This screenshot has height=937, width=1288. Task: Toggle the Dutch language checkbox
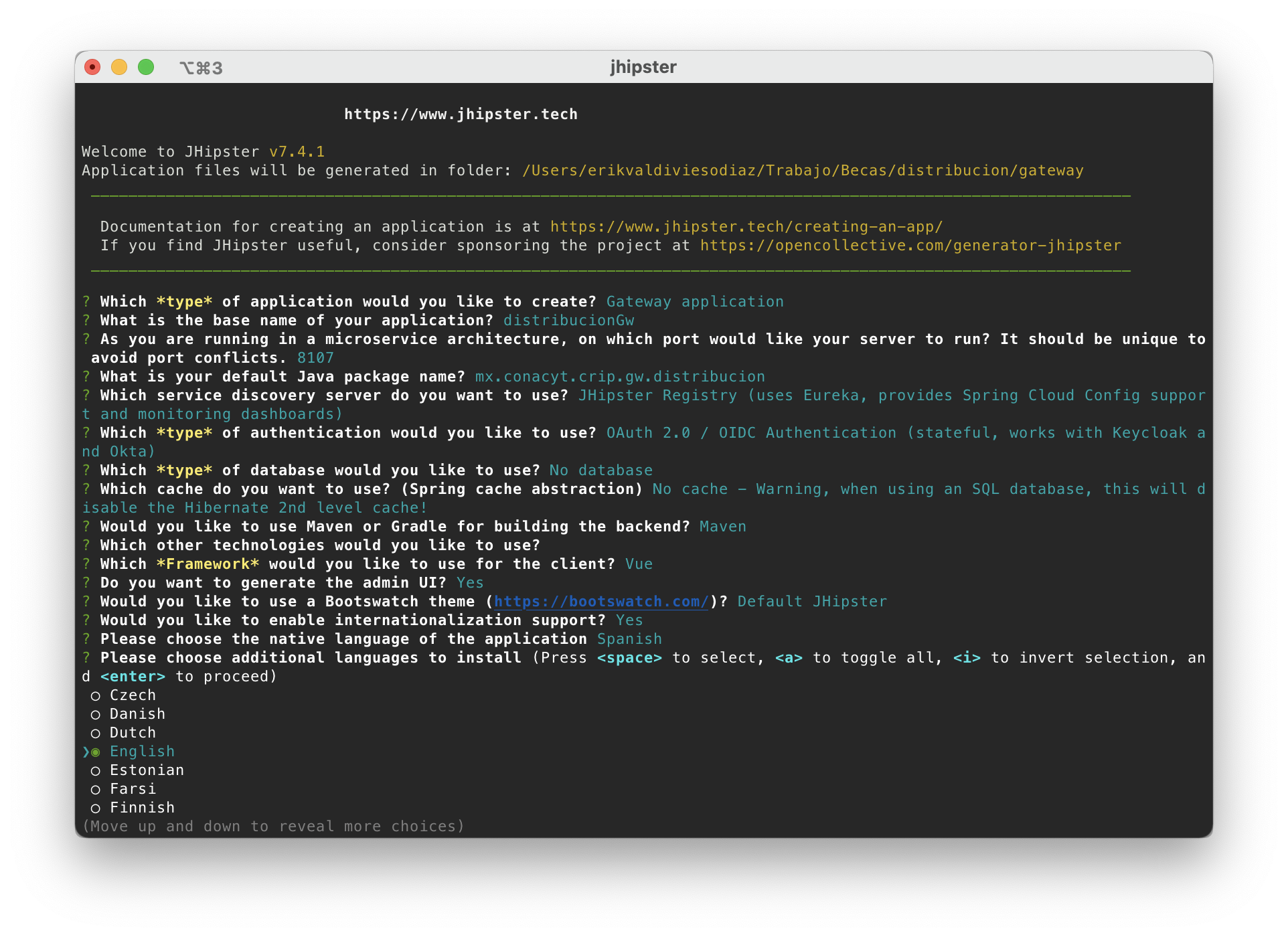pos(96,734)
